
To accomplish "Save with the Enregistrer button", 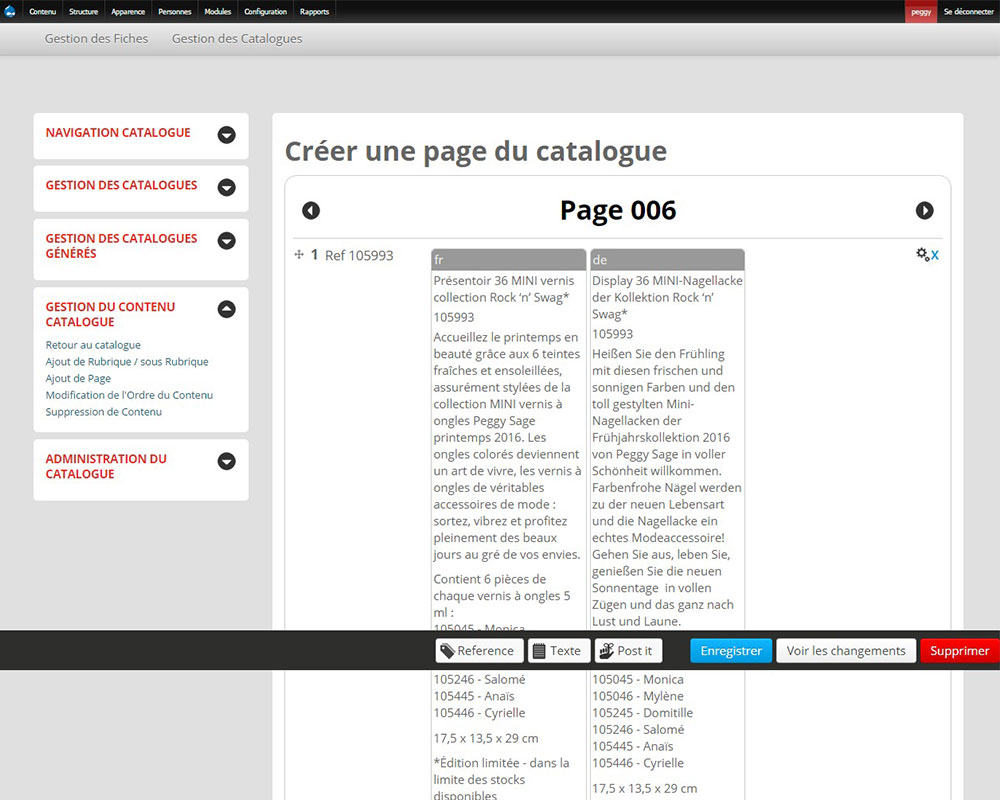I will [731, 651].
